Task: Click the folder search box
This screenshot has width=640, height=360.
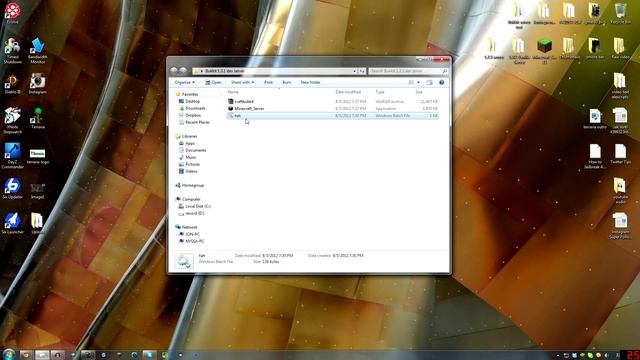Action: click(408, 71)
